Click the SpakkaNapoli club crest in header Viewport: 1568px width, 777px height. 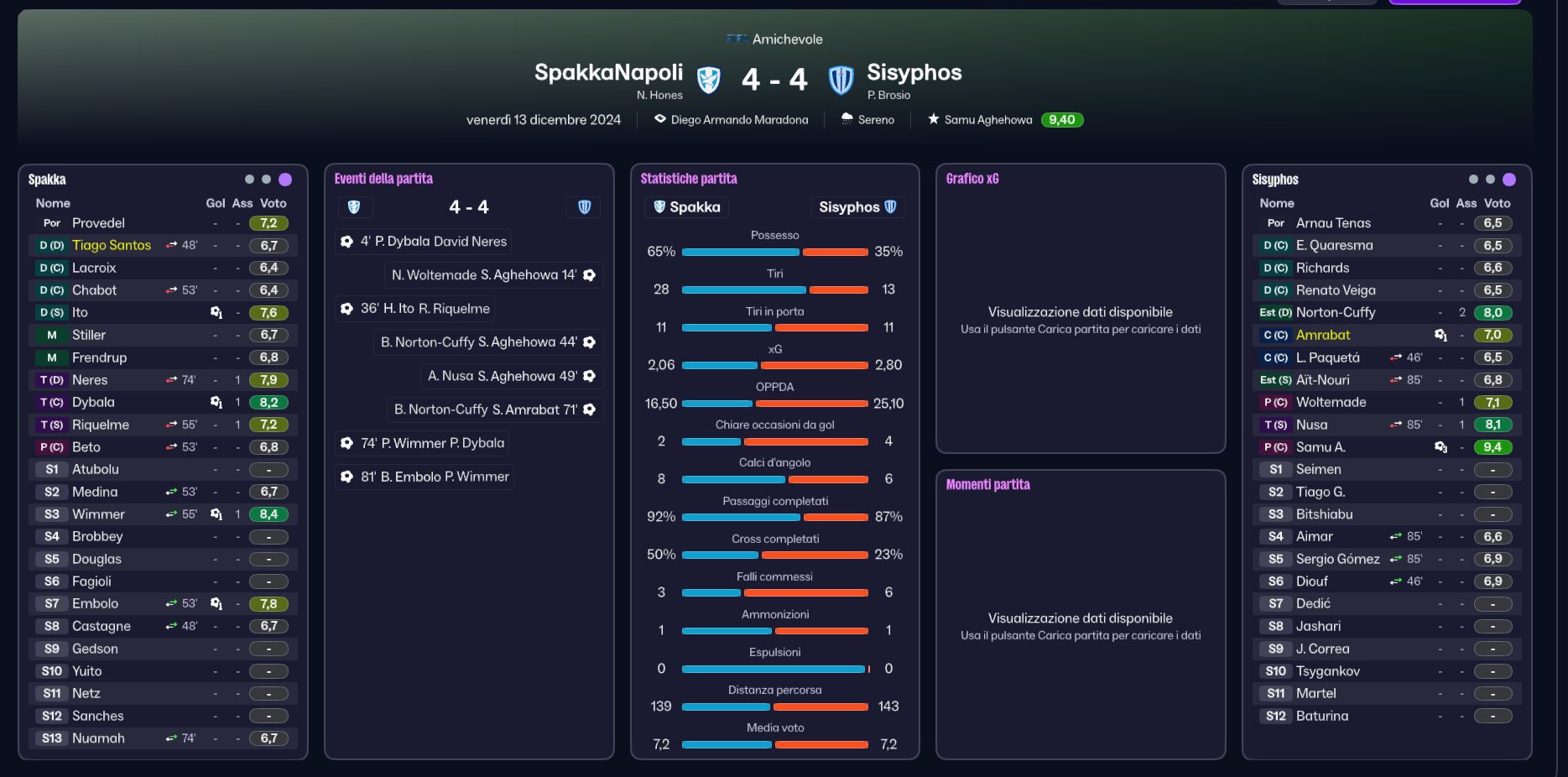(709, 80)
